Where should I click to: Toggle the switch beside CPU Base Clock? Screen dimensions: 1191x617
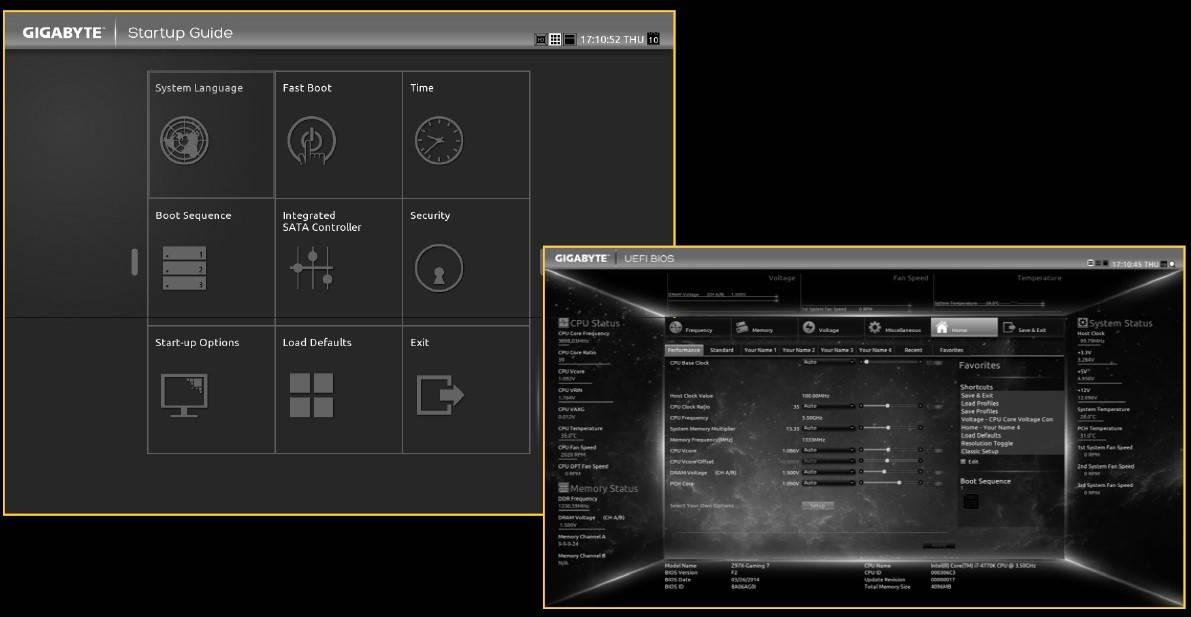935,363
